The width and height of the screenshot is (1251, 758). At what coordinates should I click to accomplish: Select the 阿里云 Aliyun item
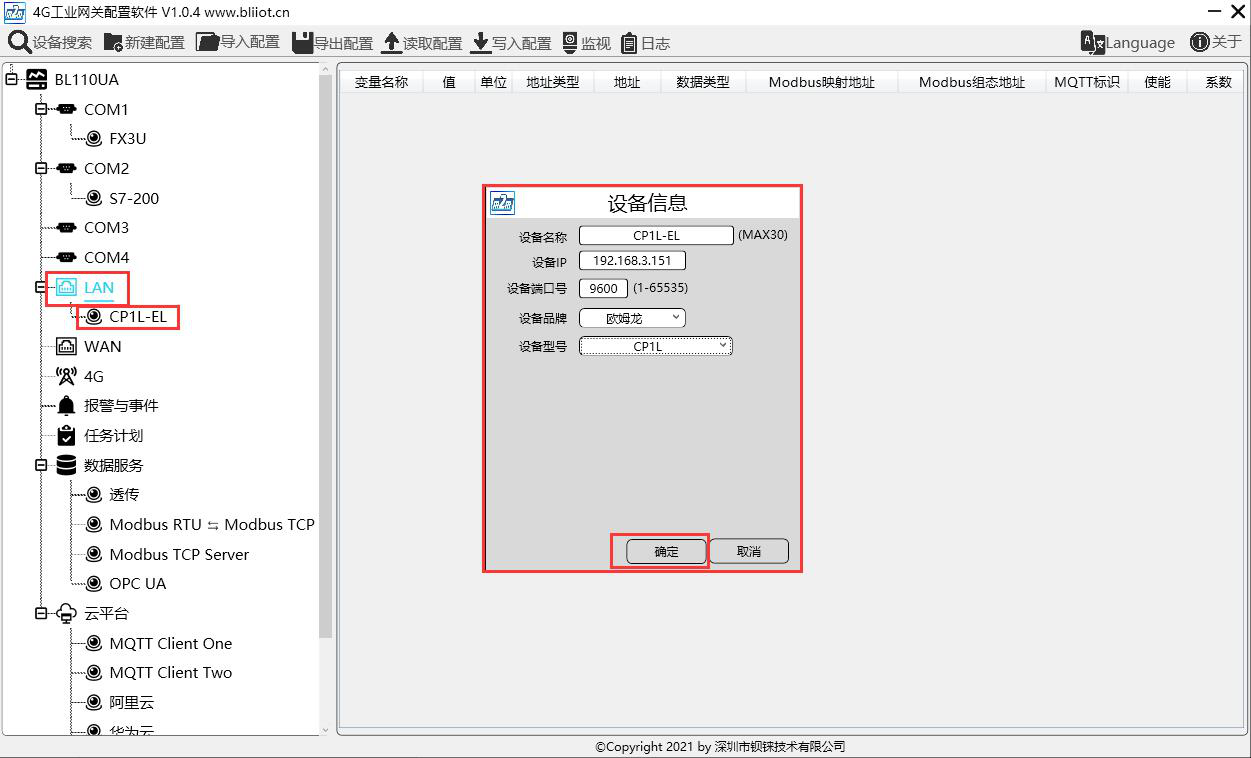132,703
